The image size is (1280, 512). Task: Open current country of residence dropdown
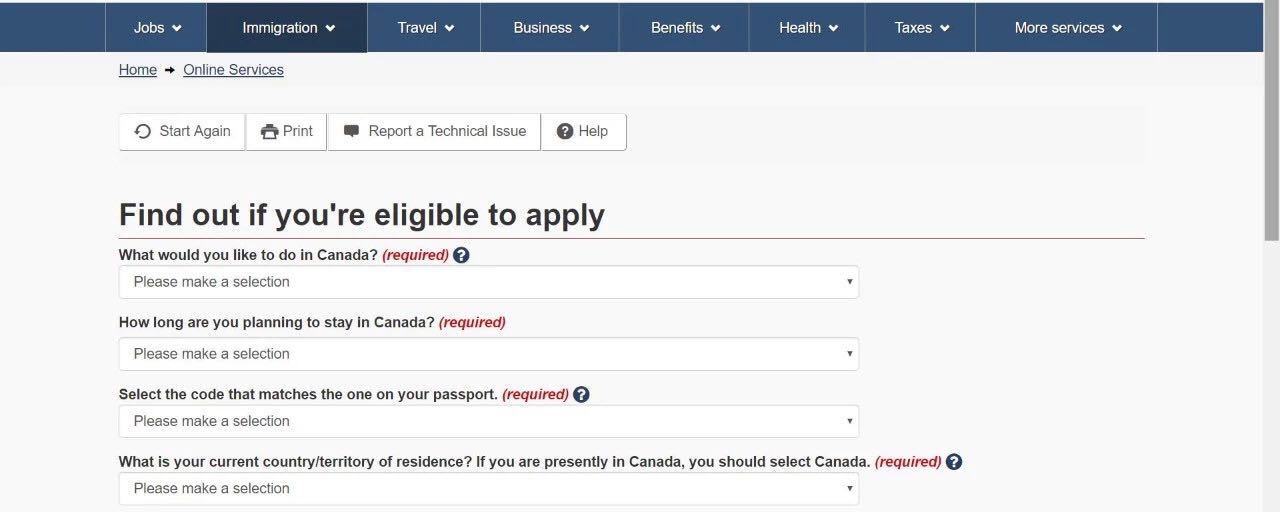(x=488, y=489)
